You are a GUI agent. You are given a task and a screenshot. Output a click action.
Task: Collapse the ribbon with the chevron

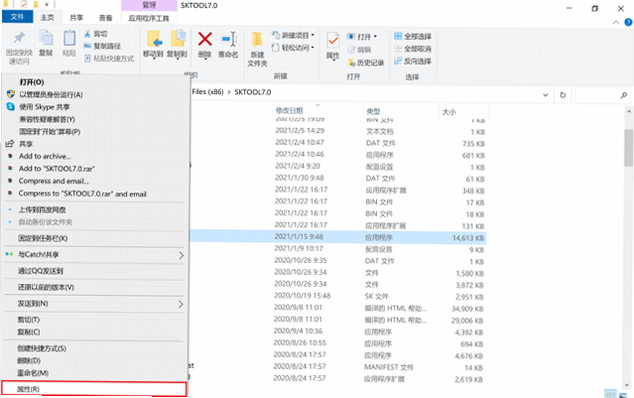[616, 23]
